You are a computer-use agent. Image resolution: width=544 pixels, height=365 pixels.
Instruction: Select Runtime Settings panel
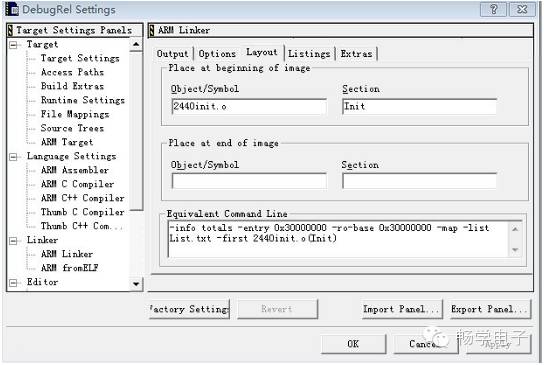click(x=83, y=100)
